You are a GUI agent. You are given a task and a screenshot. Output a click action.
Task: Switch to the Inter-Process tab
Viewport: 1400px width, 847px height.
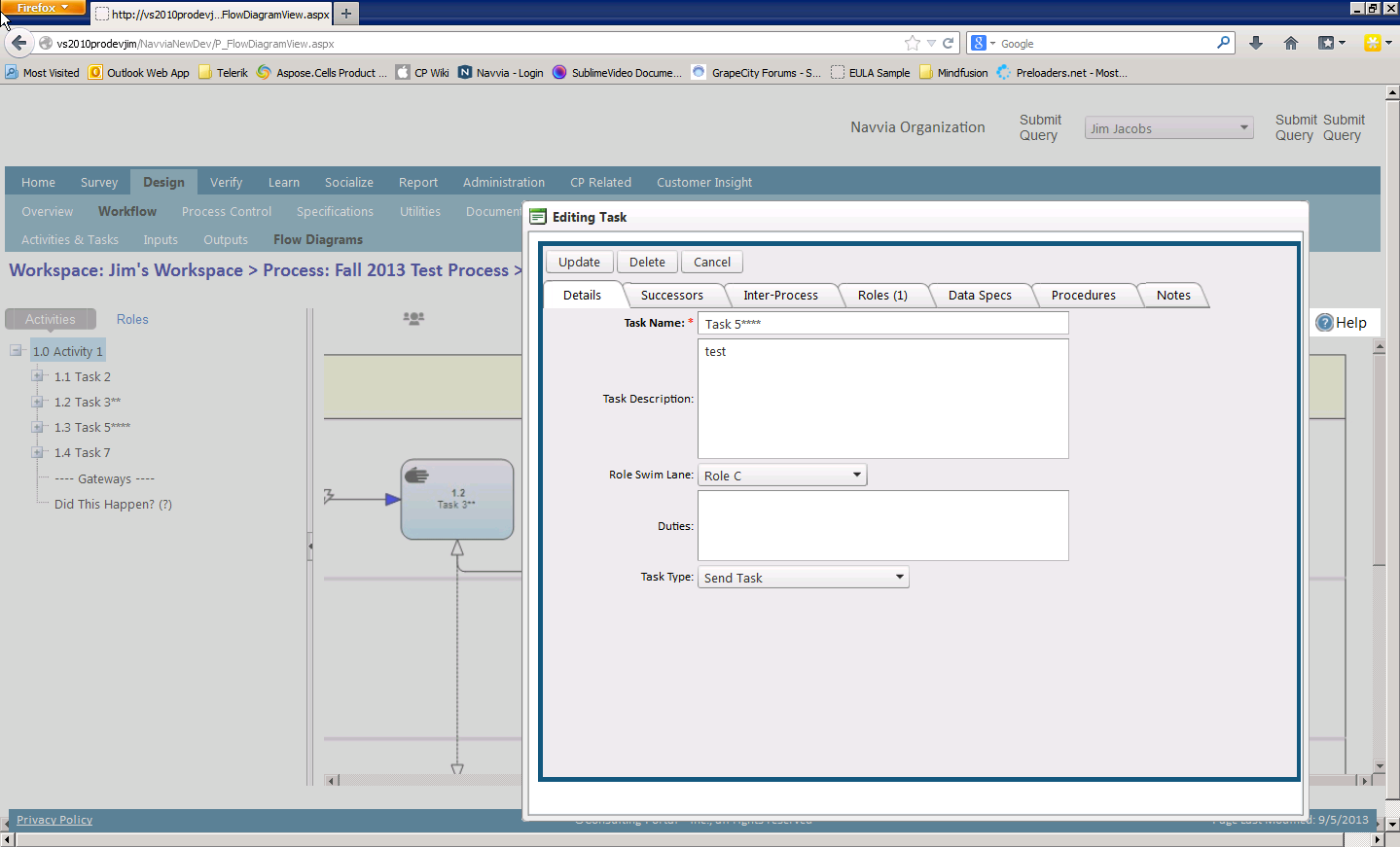point(781,295)
